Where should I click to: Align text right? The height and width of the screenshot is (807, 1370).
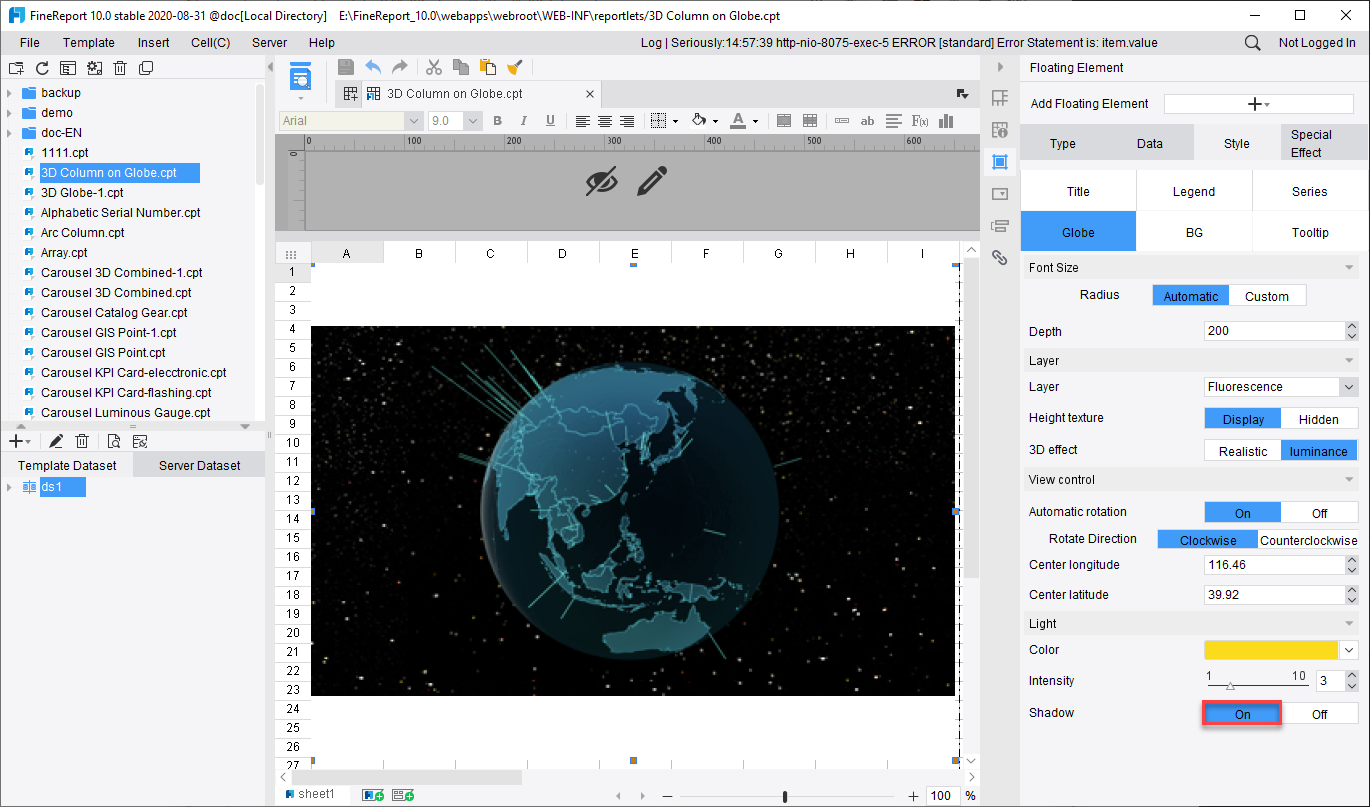[x=627, y=121]
